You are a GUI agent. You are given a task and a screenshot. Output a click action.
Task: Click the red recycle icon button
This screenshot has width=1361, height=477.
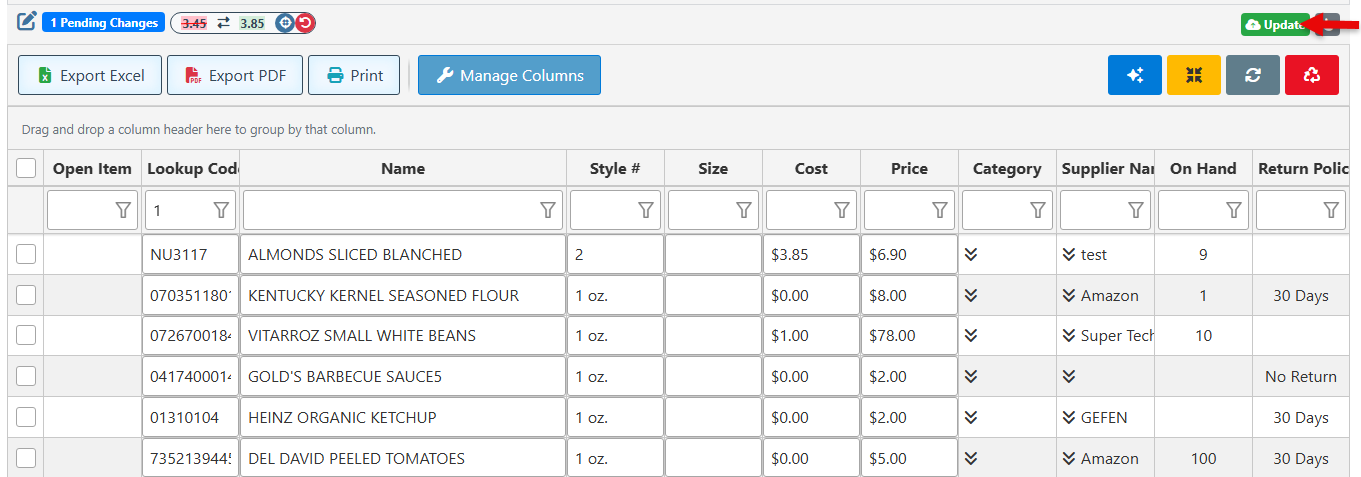(x=1311, y=75)
